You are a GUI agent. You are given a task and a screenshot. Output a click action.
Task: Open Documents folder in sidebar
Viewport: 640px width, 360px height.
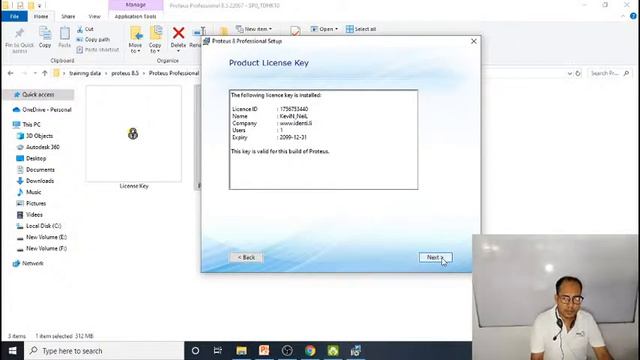(36, 170)
